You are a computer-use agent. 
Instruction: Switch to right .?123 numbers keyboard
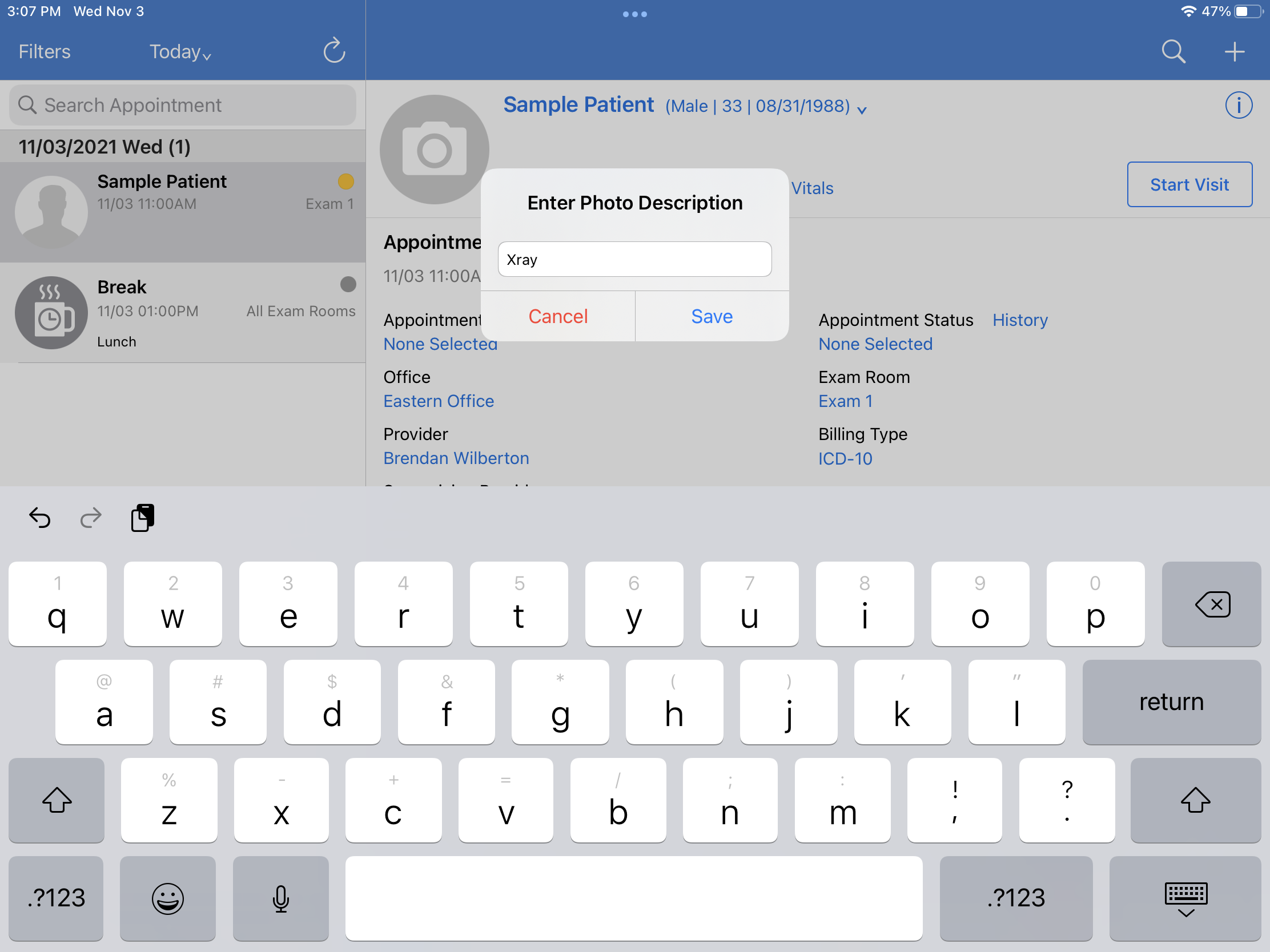1016,898
